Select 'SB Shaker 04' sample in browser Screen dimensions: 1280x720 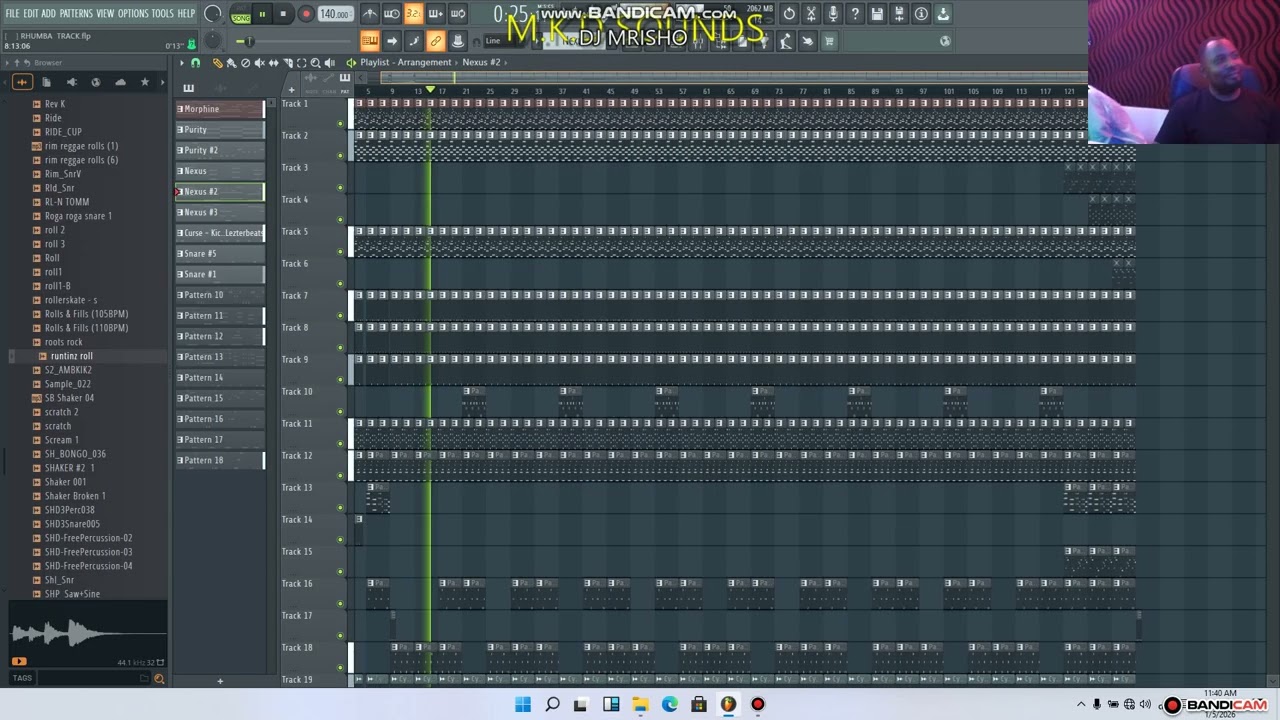coord(69,398)
